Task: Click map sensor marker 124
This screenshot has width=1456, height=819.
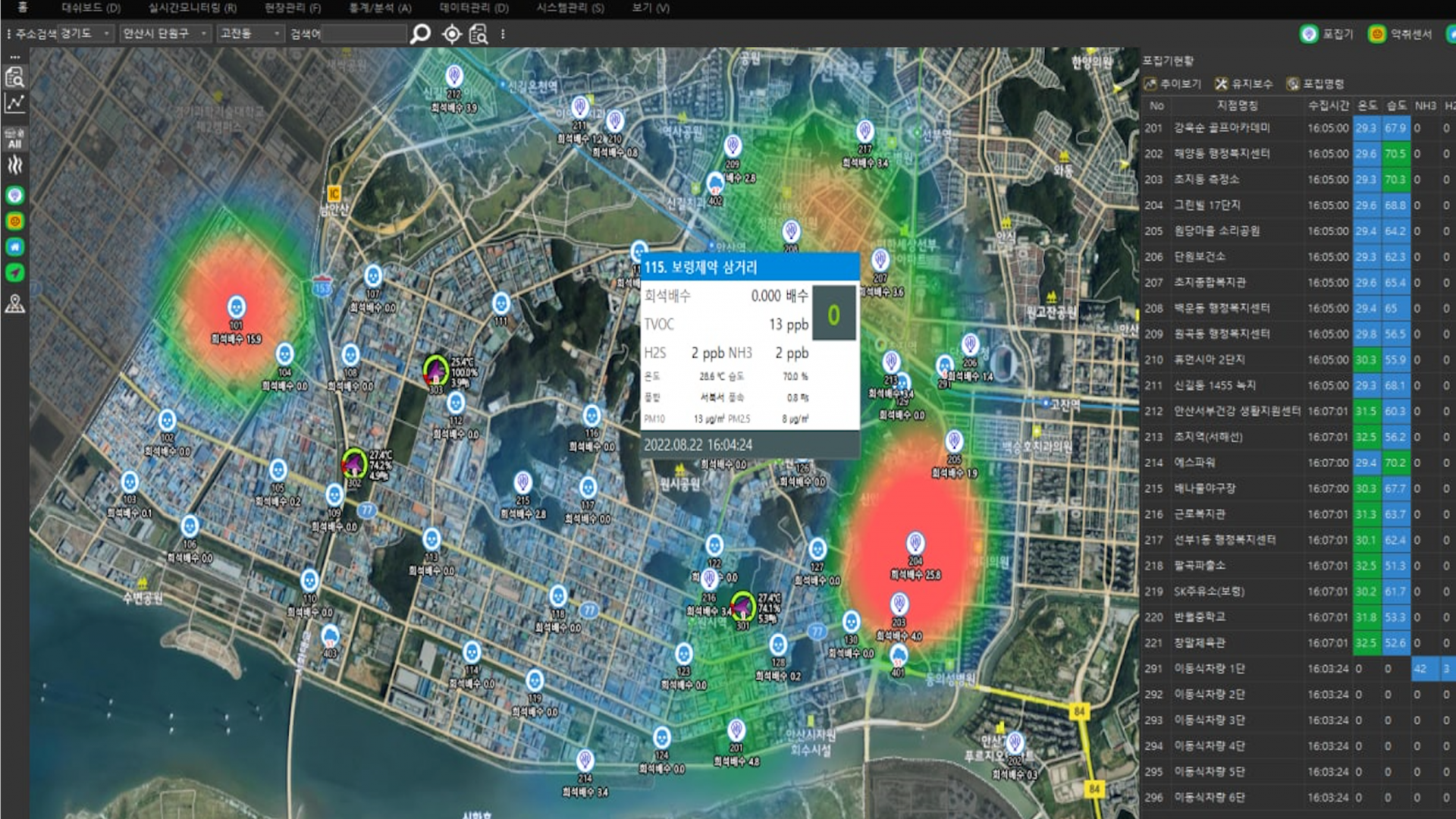Action: tap(661, 738)
